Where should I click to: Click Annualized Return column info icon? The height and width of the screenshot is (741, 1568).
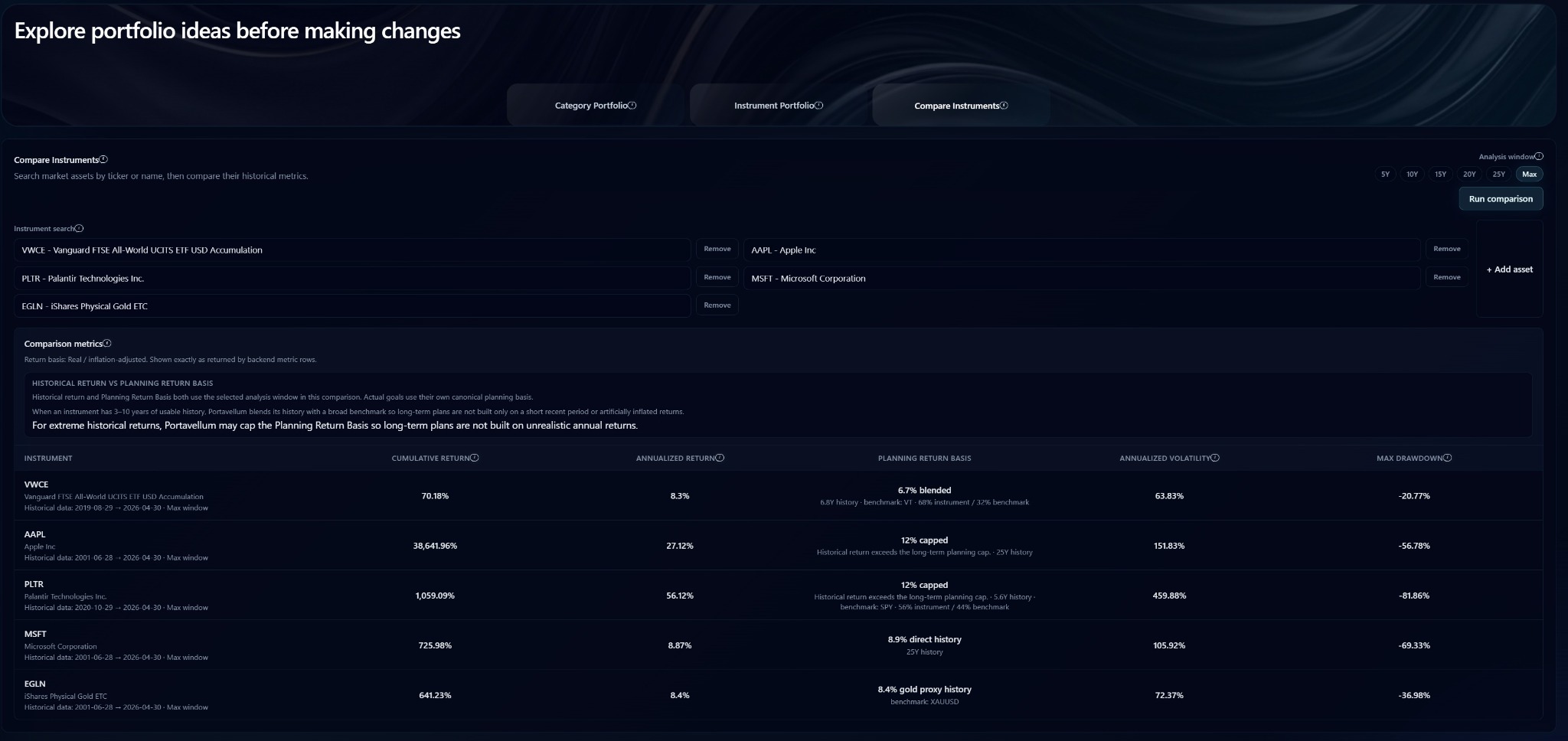click(720, 458)
